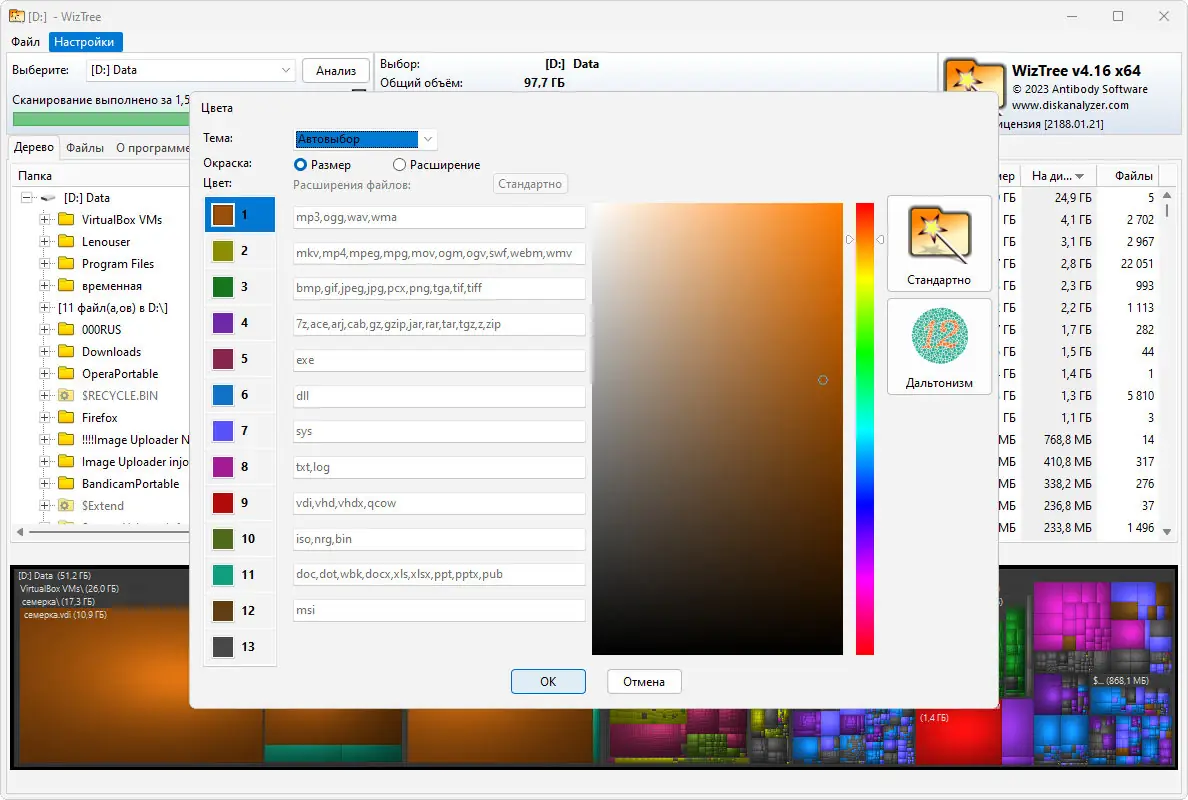Image resolution: width=1188 pixels, height=800 pixels.
Task: Switch to the Дерево tab
Action: pyautogui.click(x=34, y=148)
